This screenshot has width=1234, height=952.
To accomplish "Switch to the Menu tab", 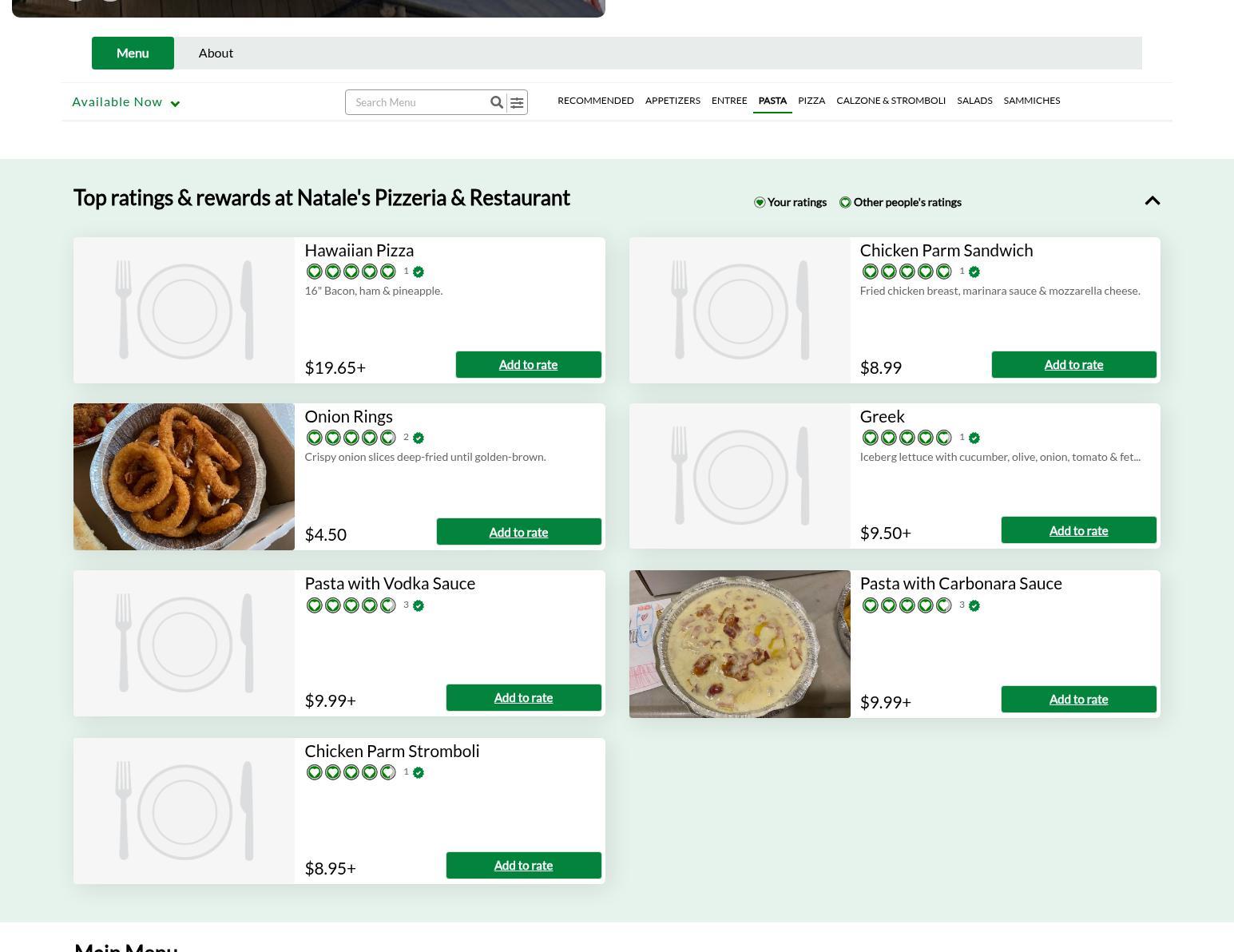I will coord(133,53).
